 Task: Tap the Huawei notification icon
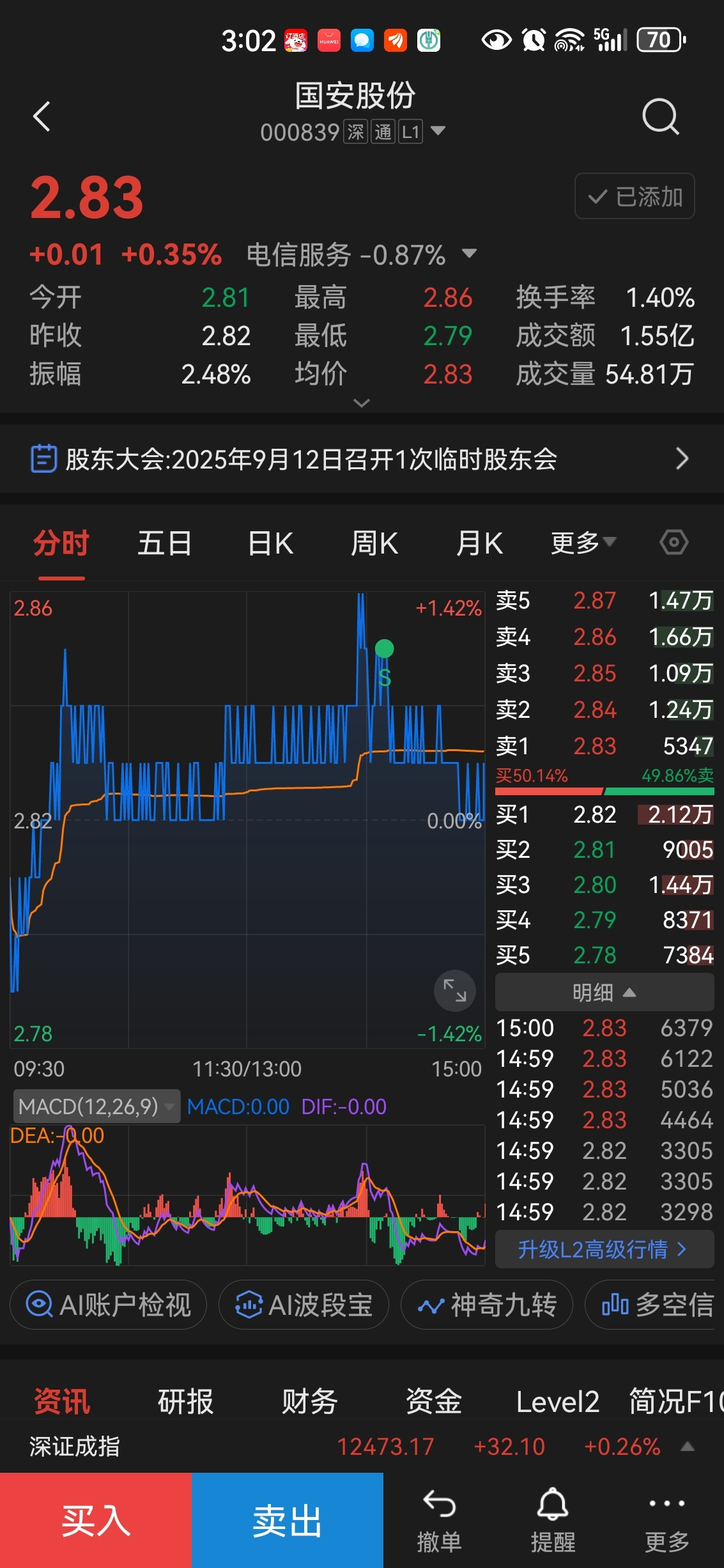pyautogui.click(x=329, y=40)
